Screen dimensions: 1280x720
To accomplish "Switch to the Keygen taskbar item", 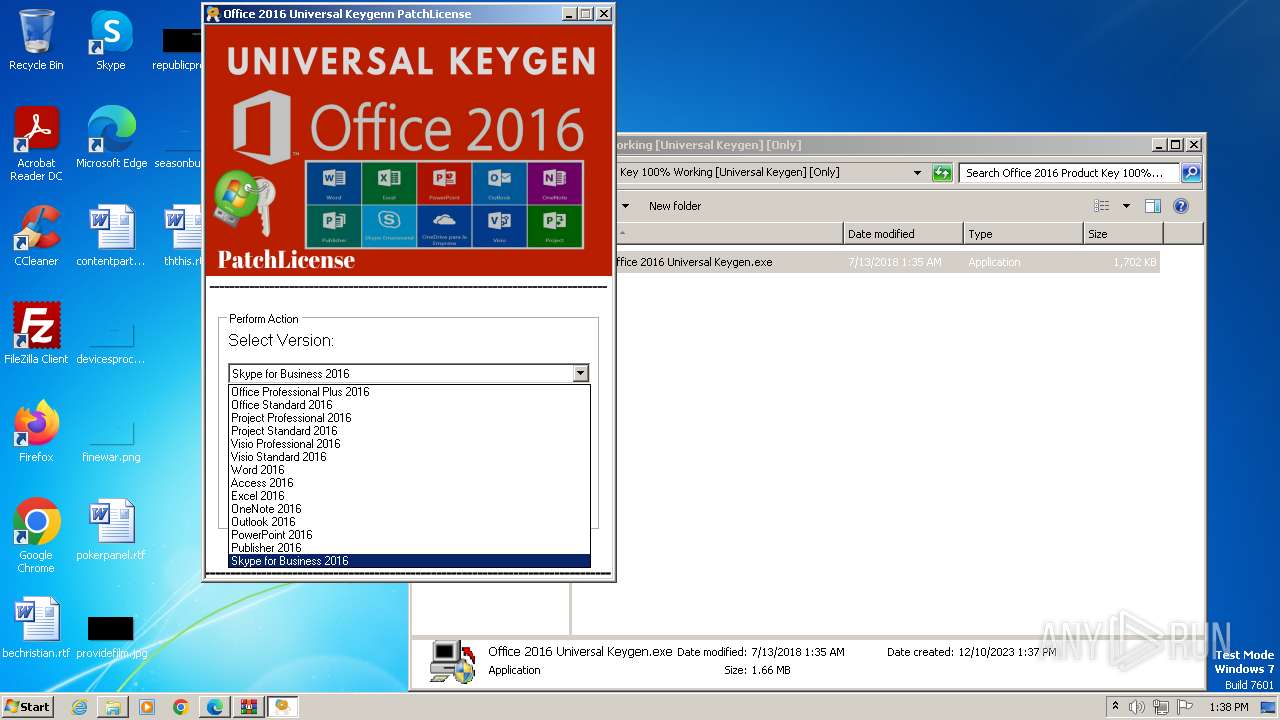I will tap(283, 707).
